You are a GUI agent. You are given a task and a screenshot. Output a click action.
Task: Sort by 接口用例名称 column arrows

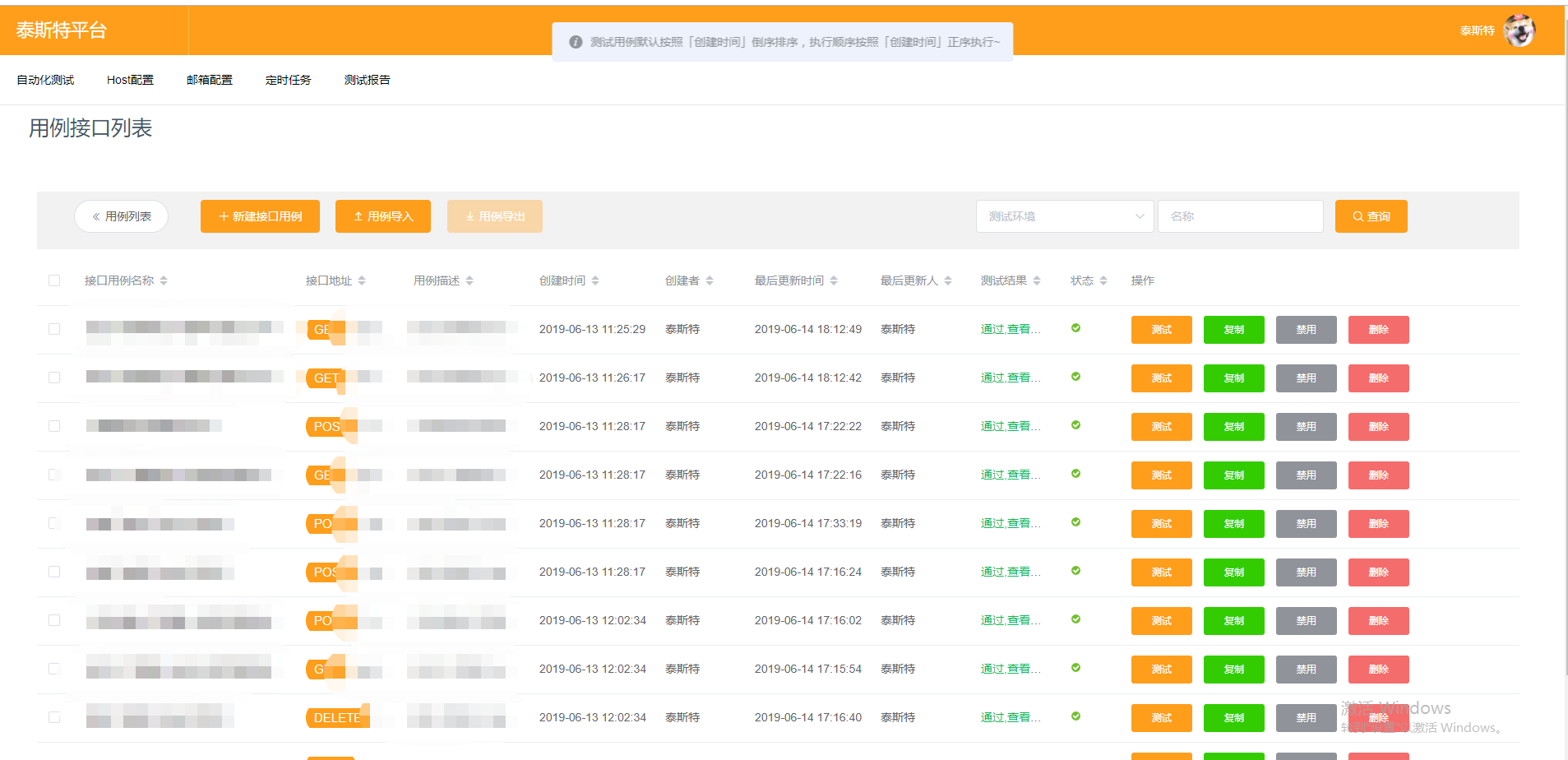click(x=164, y=280)
